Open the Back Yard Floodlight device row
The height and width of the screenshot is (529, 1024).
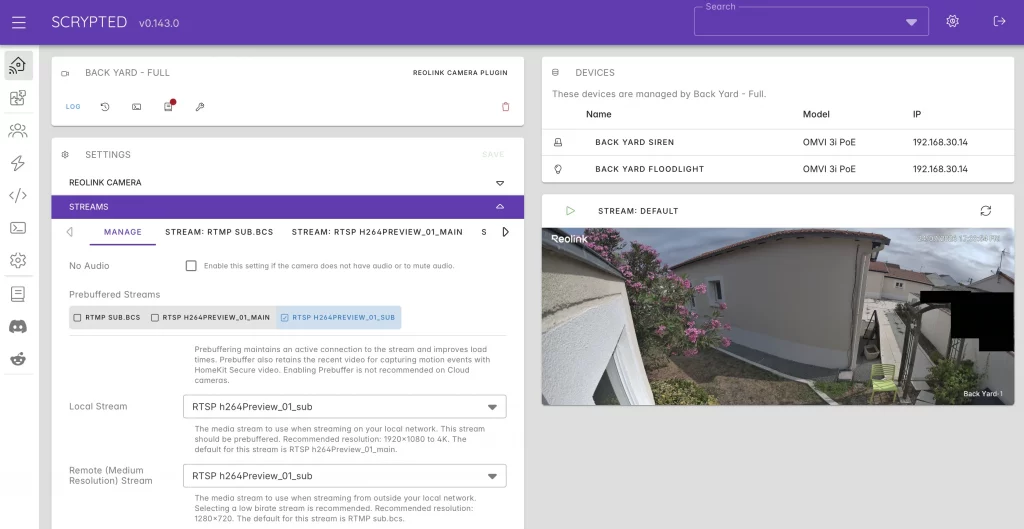click(x=778, y=169)
